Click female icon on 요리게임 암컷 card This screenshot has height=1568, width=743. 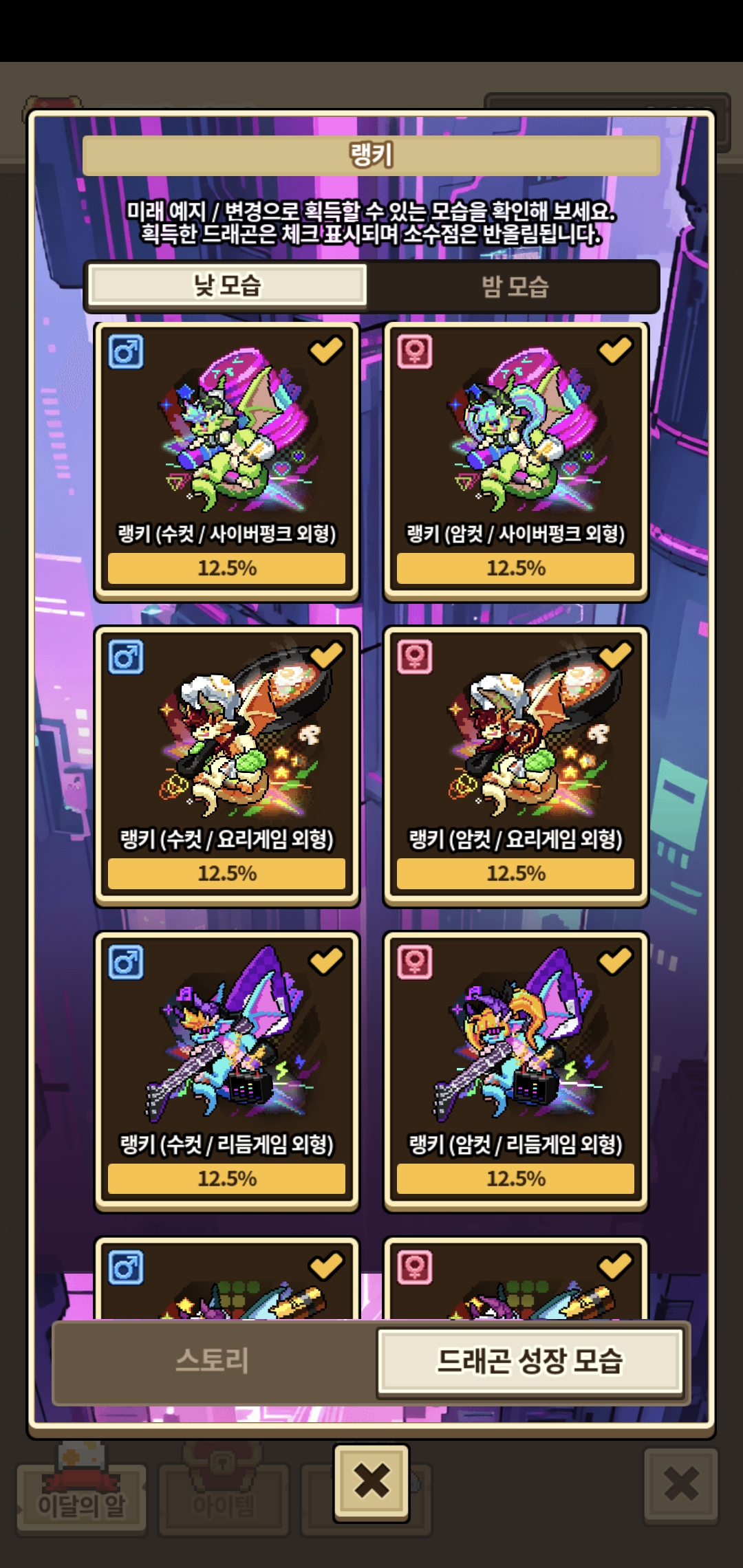click(x=415, y=657)
